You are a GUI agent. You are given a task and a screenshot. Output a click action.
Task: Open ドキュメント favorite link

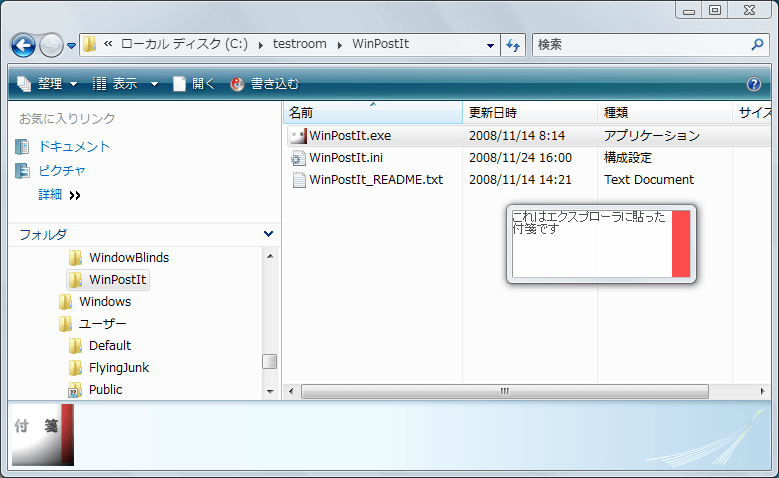[74, 147]
